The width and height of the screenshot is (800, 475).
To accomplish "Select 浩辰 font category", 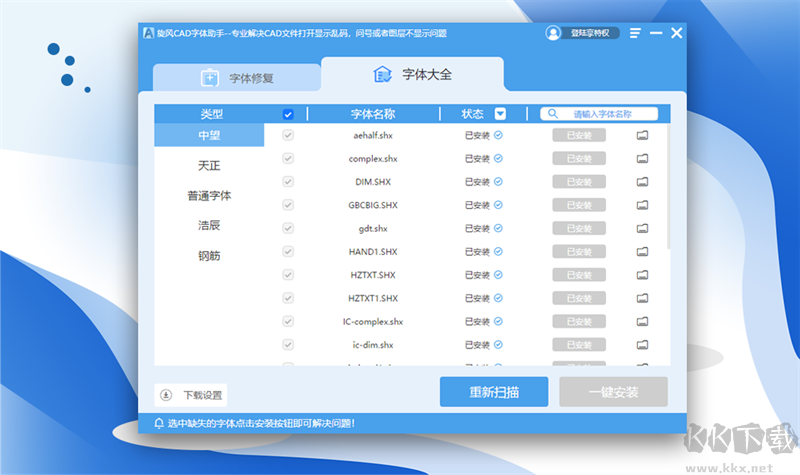I will coord(209,225).
